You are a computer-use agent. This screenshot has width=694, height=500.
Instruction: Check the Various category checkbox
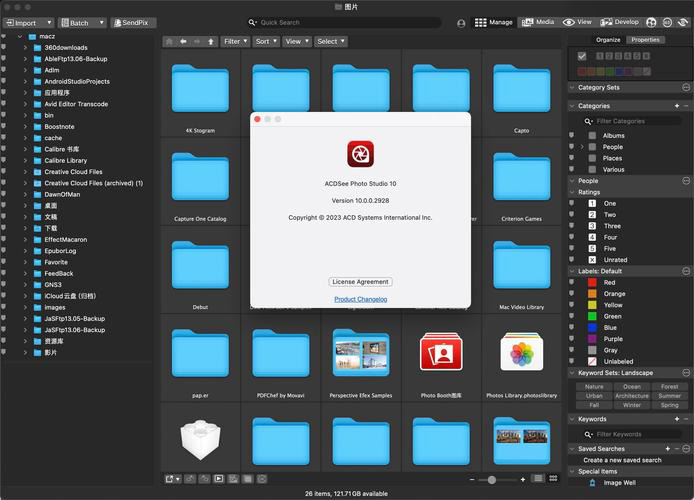[592, 169]
